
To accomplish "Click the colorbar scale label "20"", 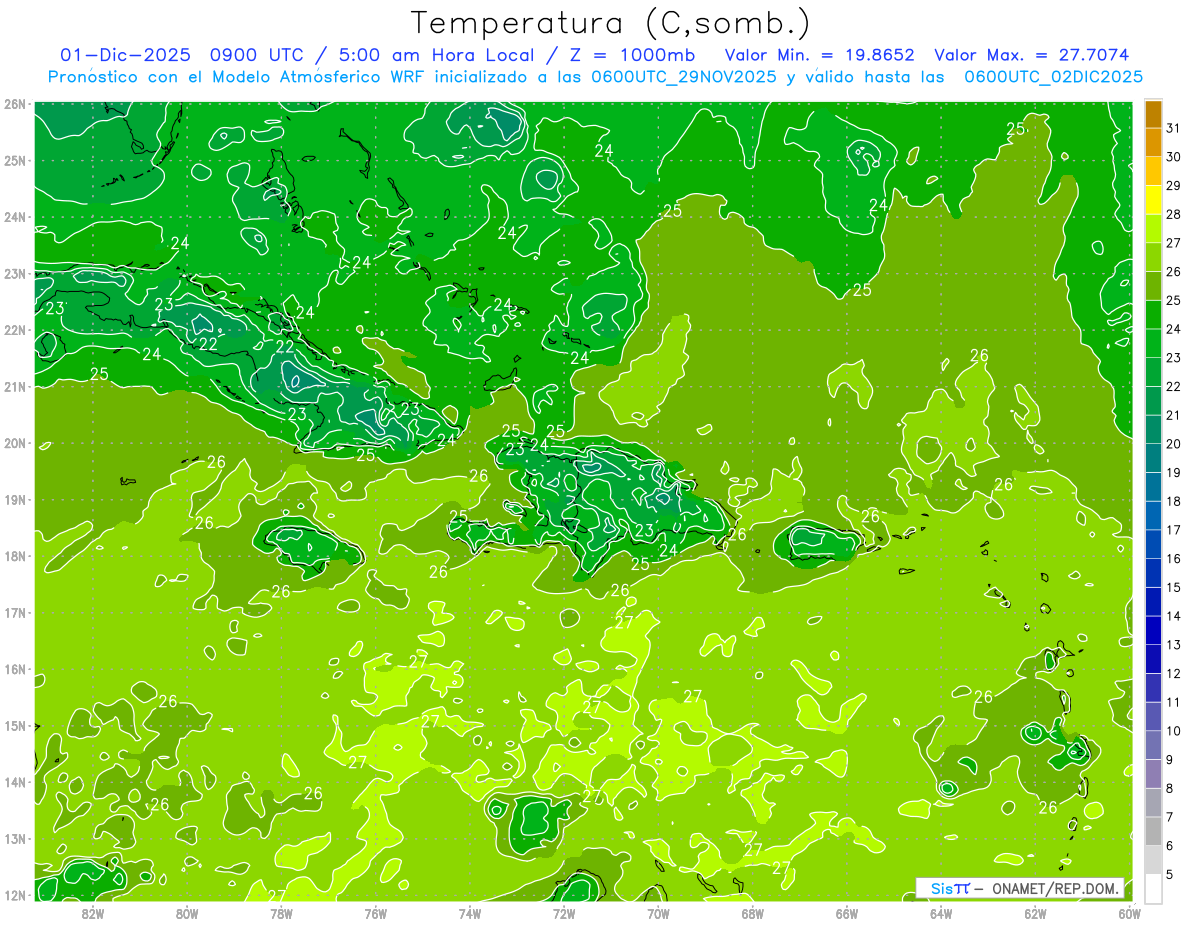I will [x=1173, y=444].
